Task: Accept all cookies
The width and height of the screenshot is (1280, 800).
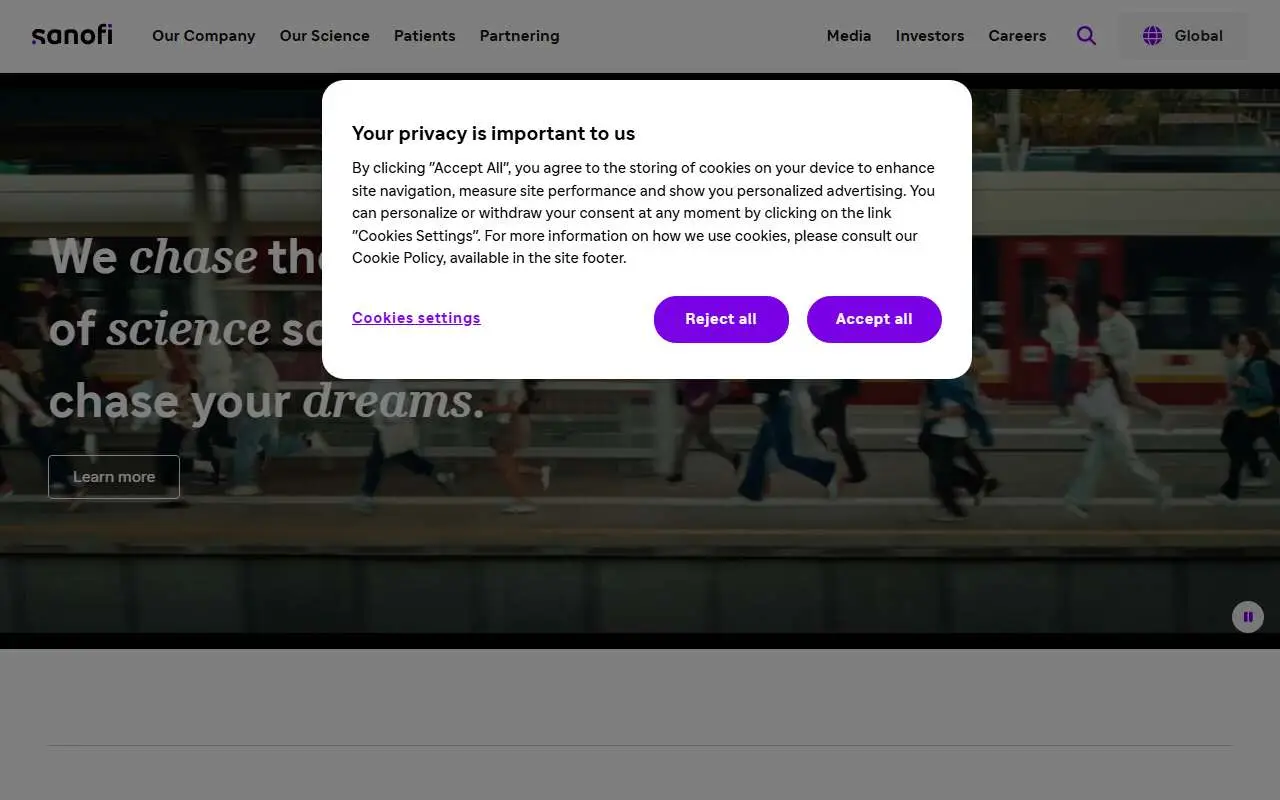Action: (x=874, y=319)
